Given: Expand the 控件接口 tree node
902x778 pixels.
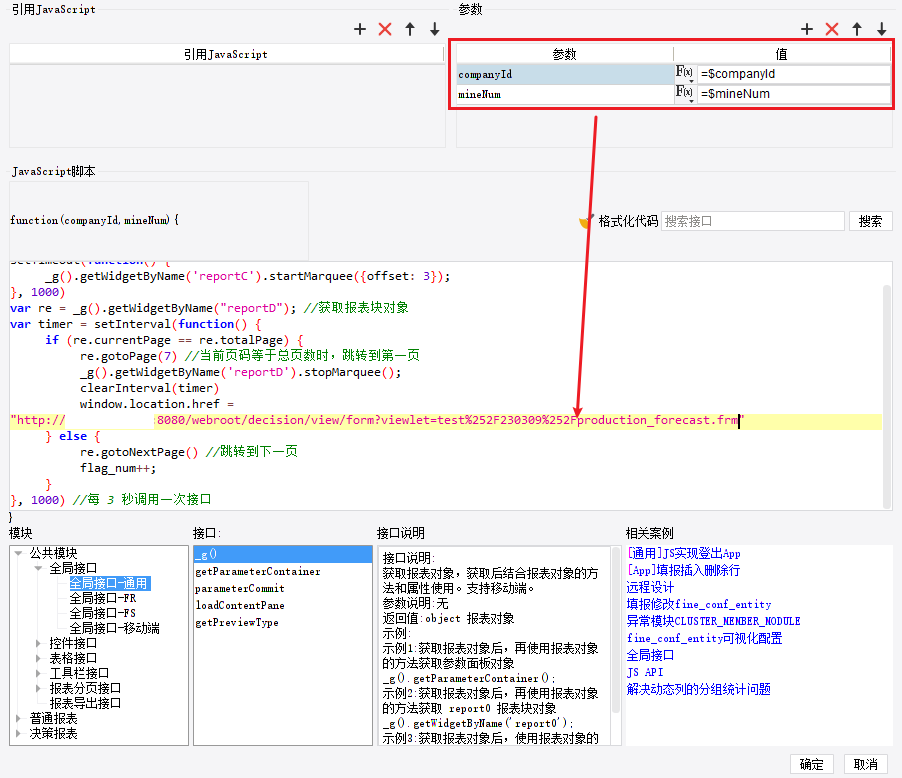Looking at the screenshot, I should [38, 643].
